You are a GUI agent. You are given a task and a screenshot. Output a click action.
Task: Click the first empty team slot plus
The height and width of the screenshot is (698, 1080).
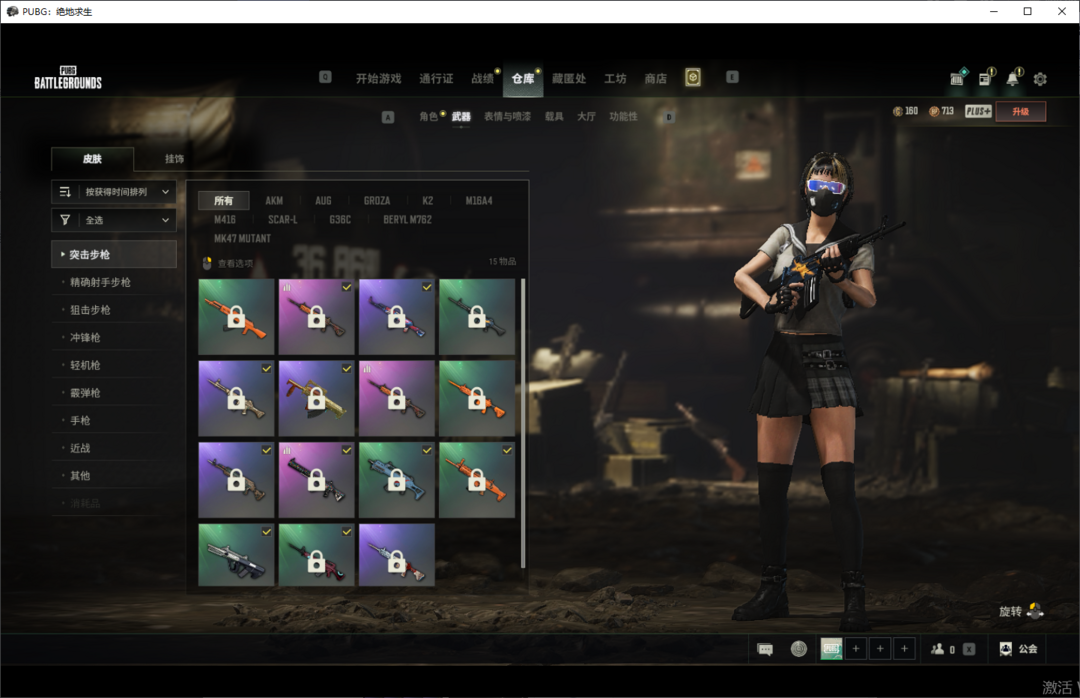(855, 649)
